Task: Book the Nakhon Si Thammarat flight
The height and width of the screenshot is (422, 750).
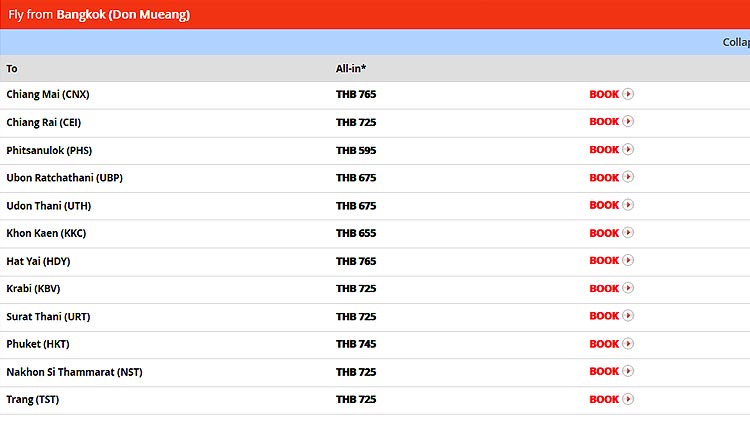Action: tap(605, 372)
